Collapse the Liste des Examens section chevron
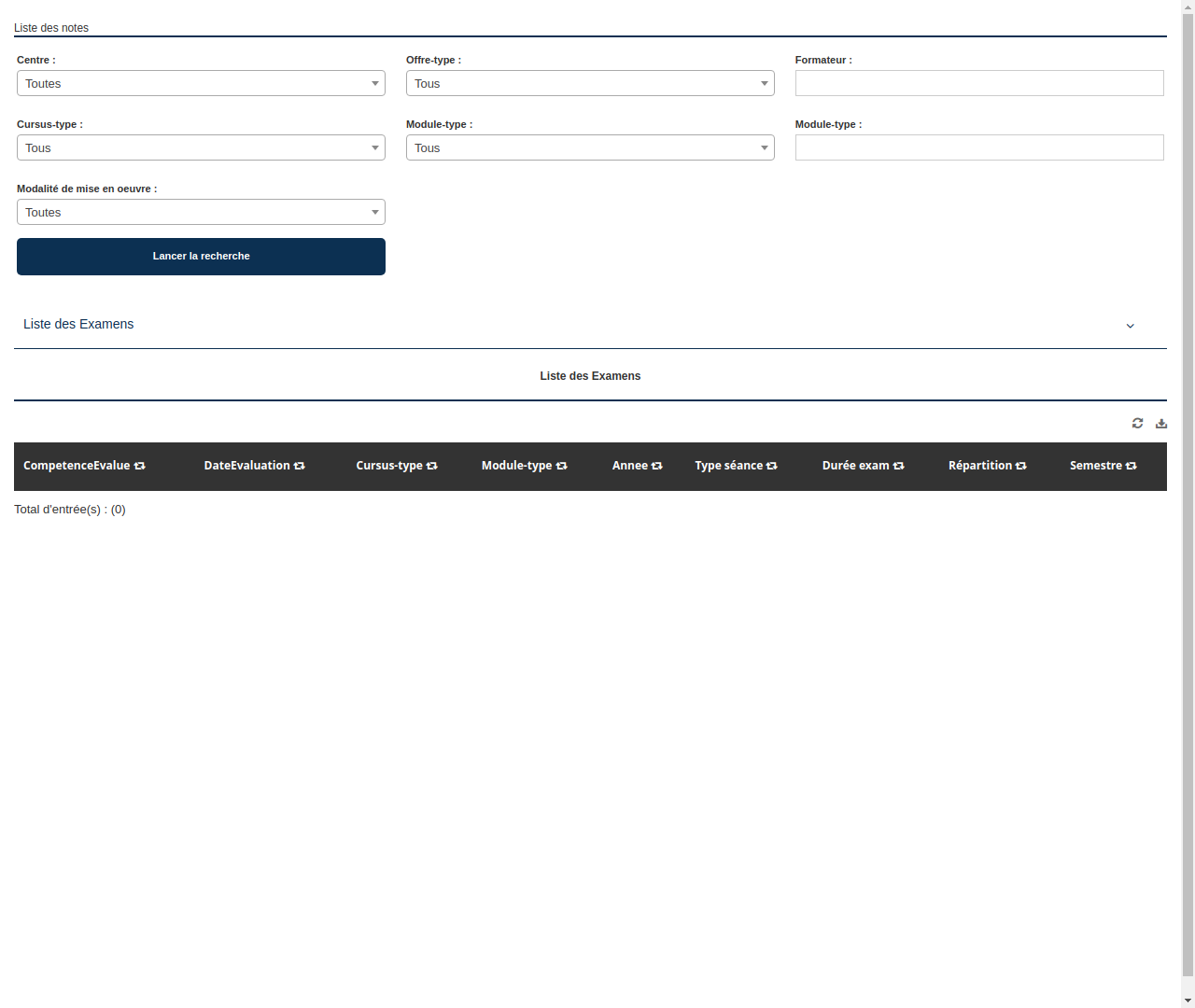This screenshot has width=1195, height=1008. coord(1130,326)
